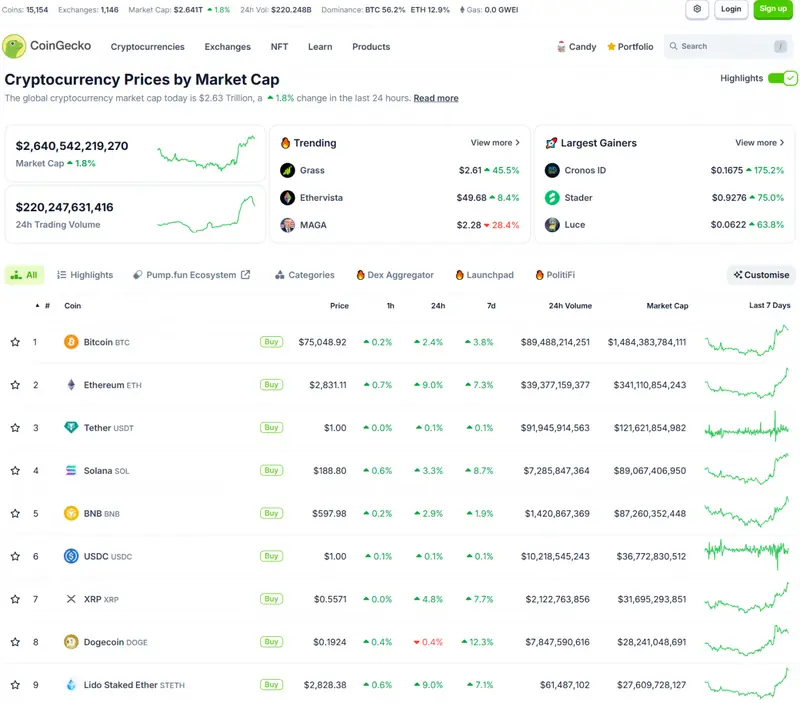
Task: Open the Products nav dropdown
Action: click(371, 47)
